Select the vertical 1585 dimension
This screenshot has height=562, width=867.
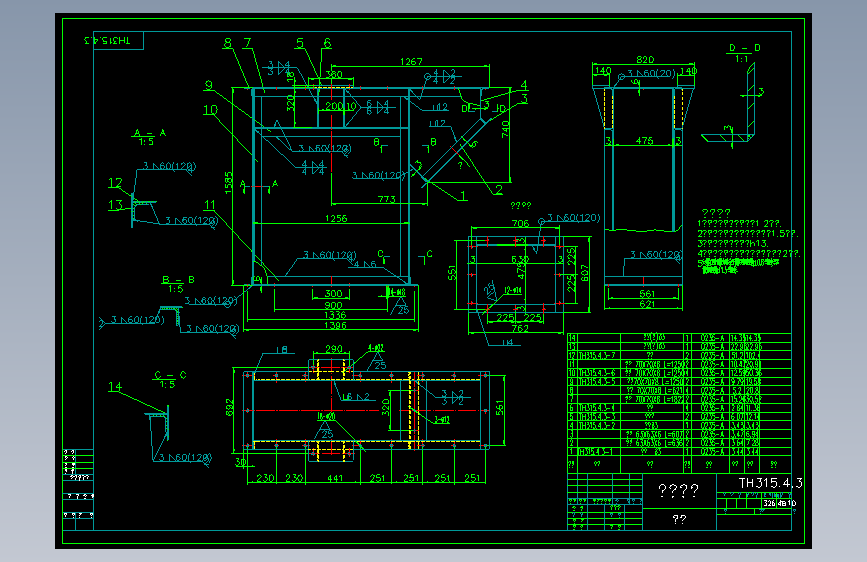point(228,183)
